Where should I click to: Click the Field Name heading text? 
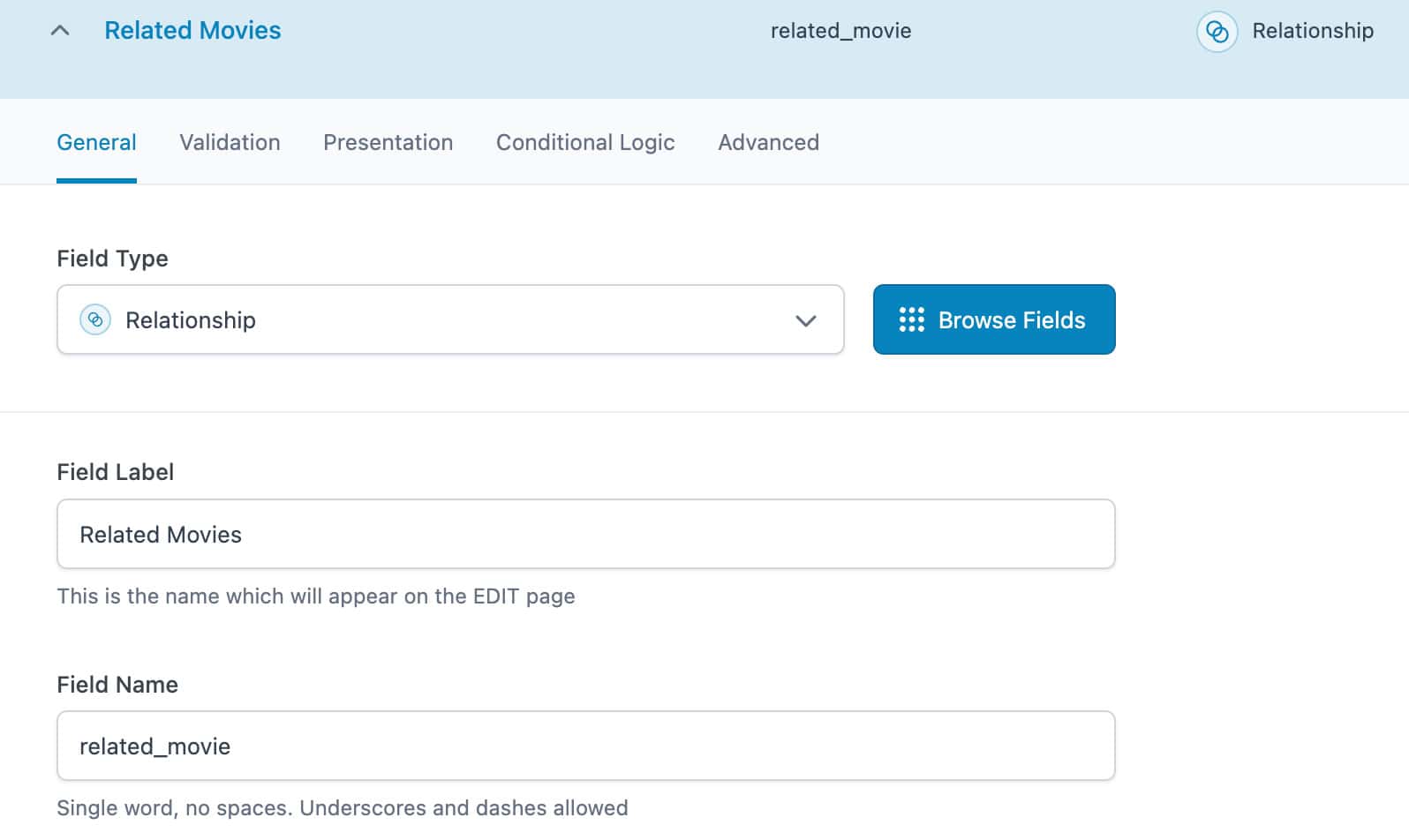point(117,685)
